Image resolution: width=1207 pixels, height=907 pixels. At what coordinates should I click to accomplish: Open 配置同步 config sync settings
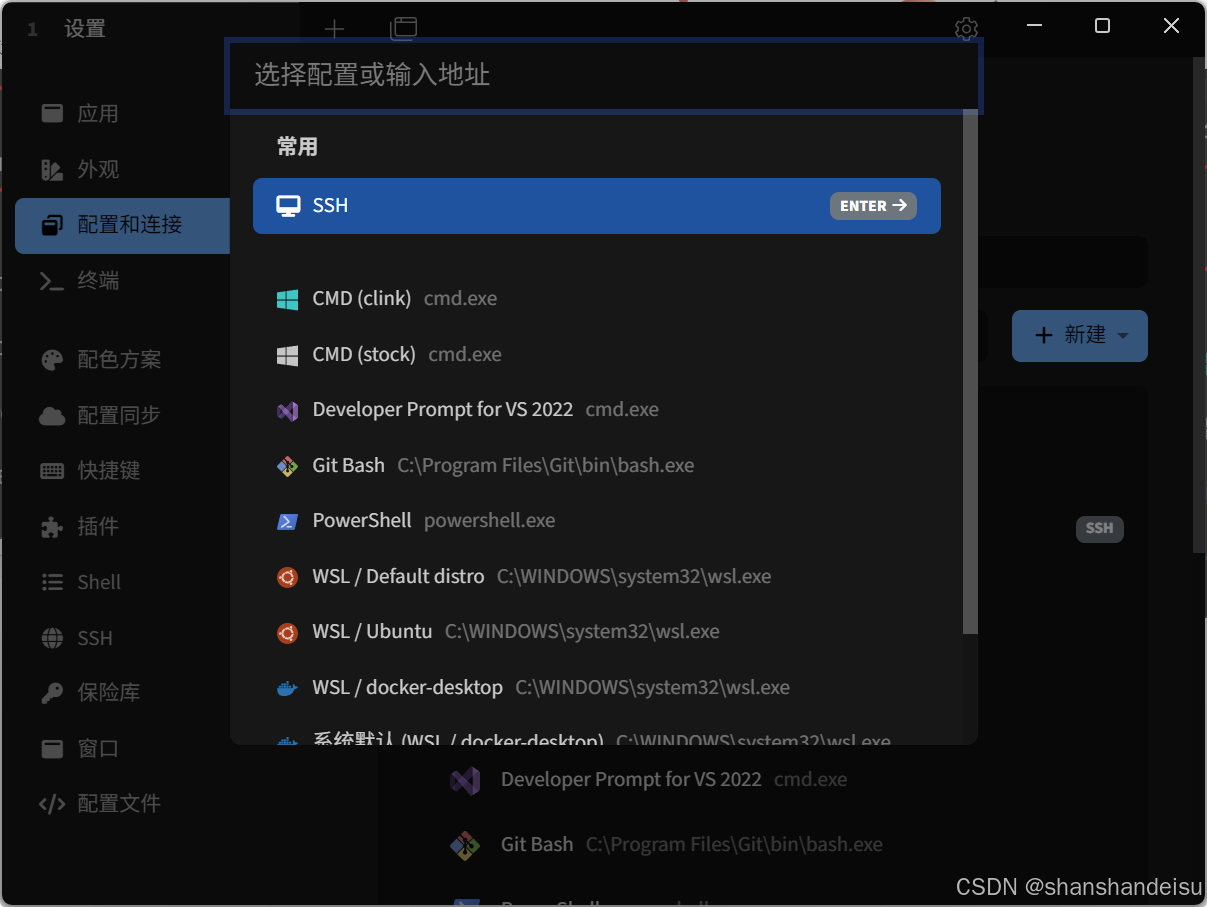tap(122, 415)
